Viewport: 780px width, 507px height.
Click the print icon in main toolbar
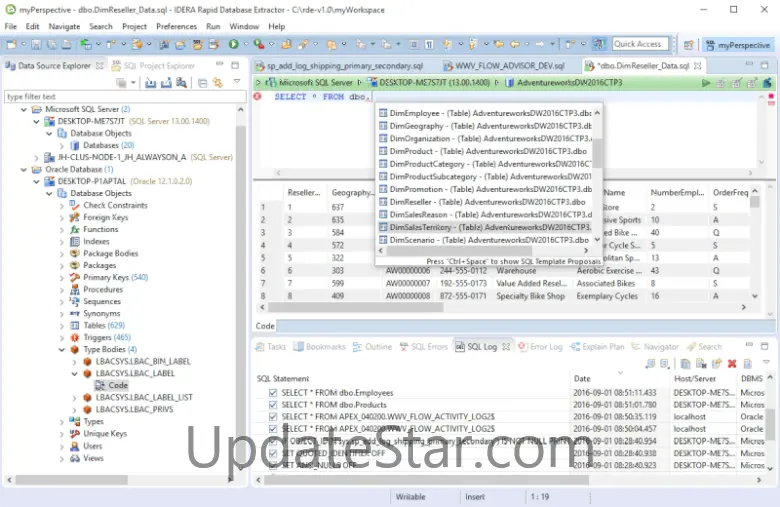point(66,45)
